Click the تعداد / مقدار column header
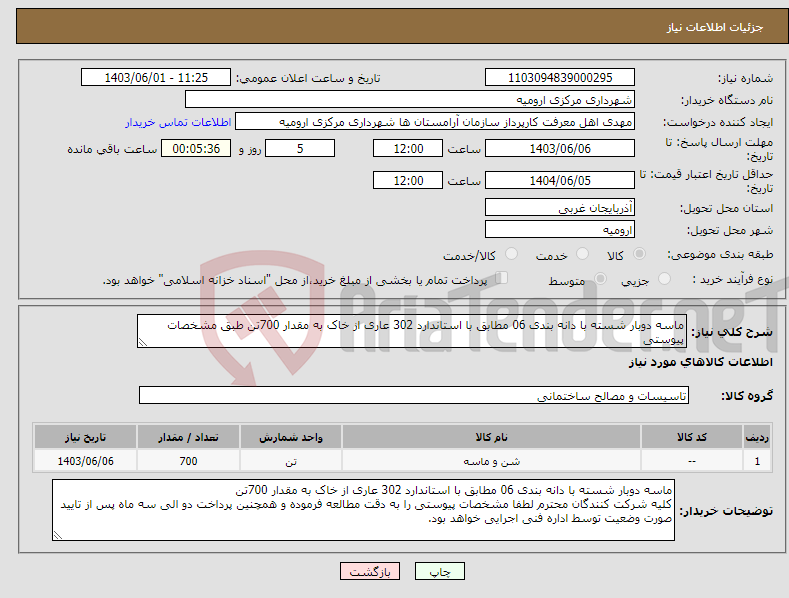Image resolution: width=789 pixels, height=598 pixels. coord(188,437)
